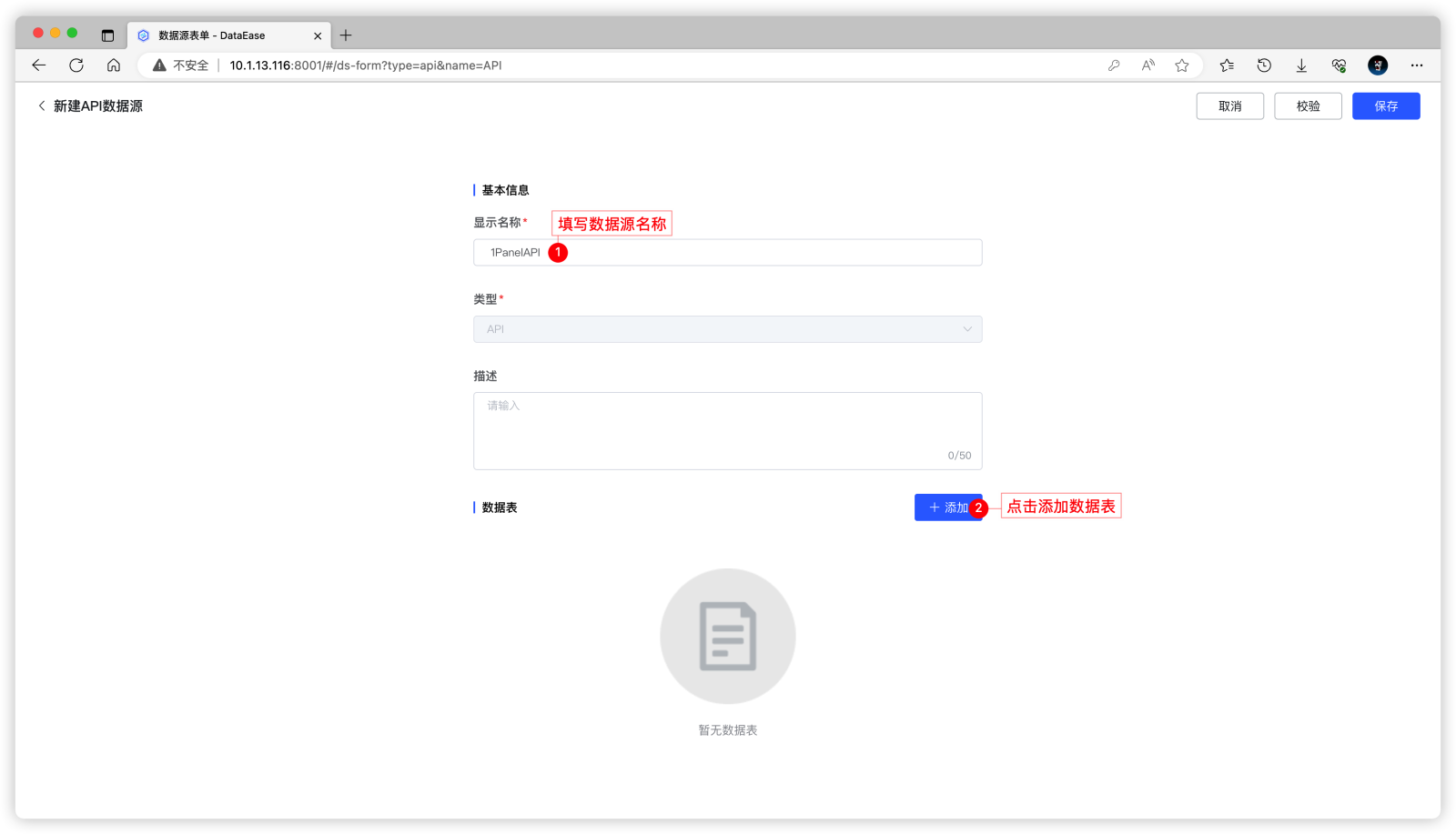Open the Downloads icon
The image size is (1456, 834).
pyautogui.click(x=1301, y=65)
